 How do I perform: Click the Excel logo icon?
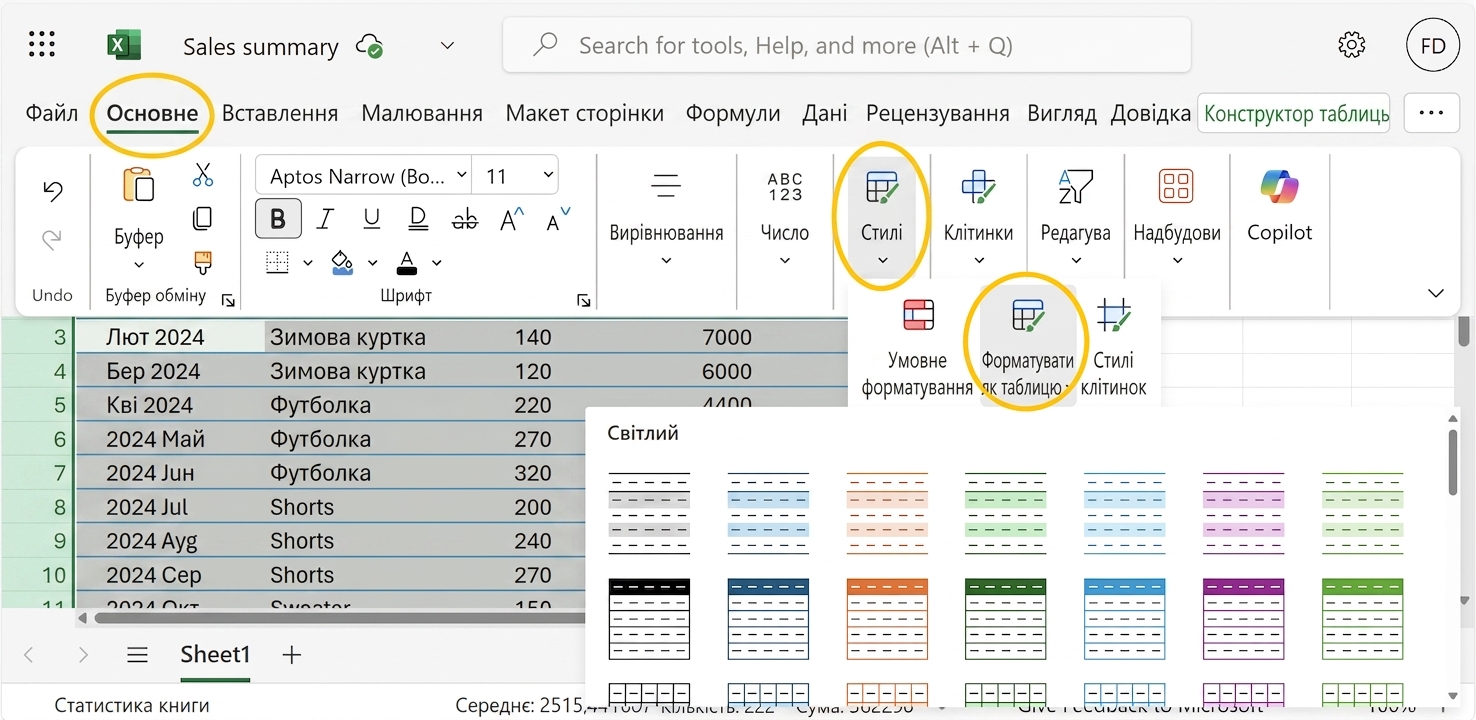coord(124,45)
